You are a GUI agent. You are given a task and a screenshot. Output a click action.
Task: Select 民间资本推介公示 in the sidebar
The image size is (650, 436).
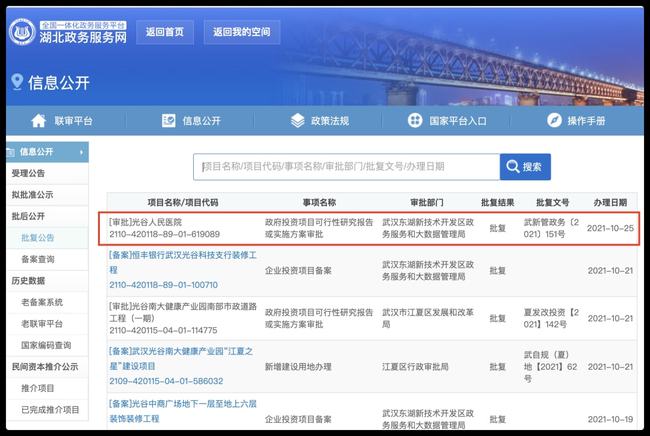45,367
